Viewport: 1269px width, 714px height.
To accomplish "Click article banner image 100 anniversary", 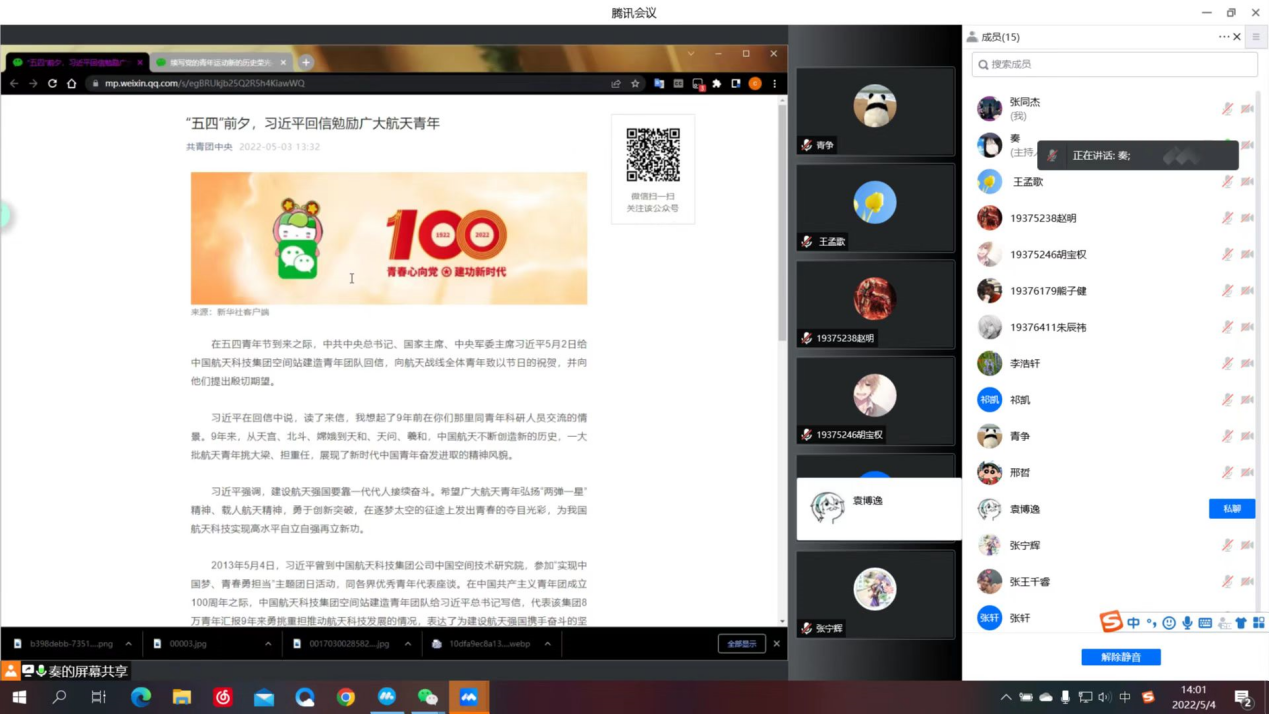I will [389, 238].
